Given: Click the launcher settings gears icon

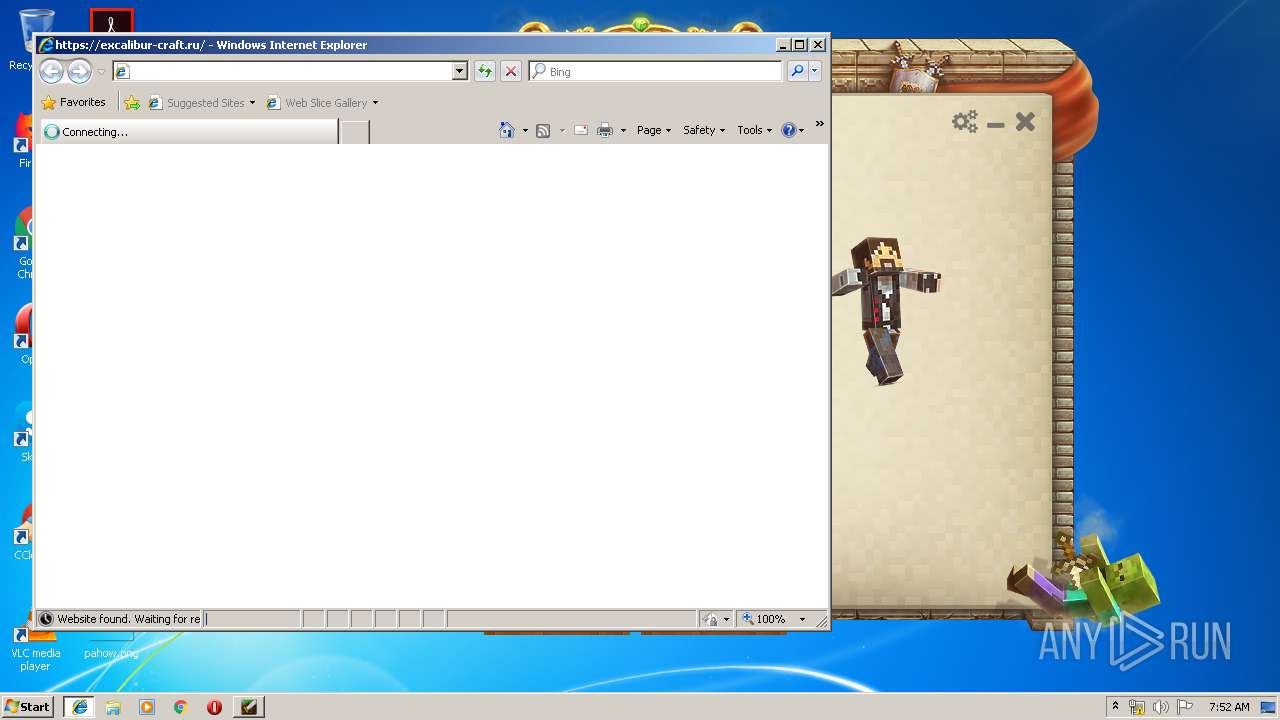Looking at the screenshot, I should 965,122.
